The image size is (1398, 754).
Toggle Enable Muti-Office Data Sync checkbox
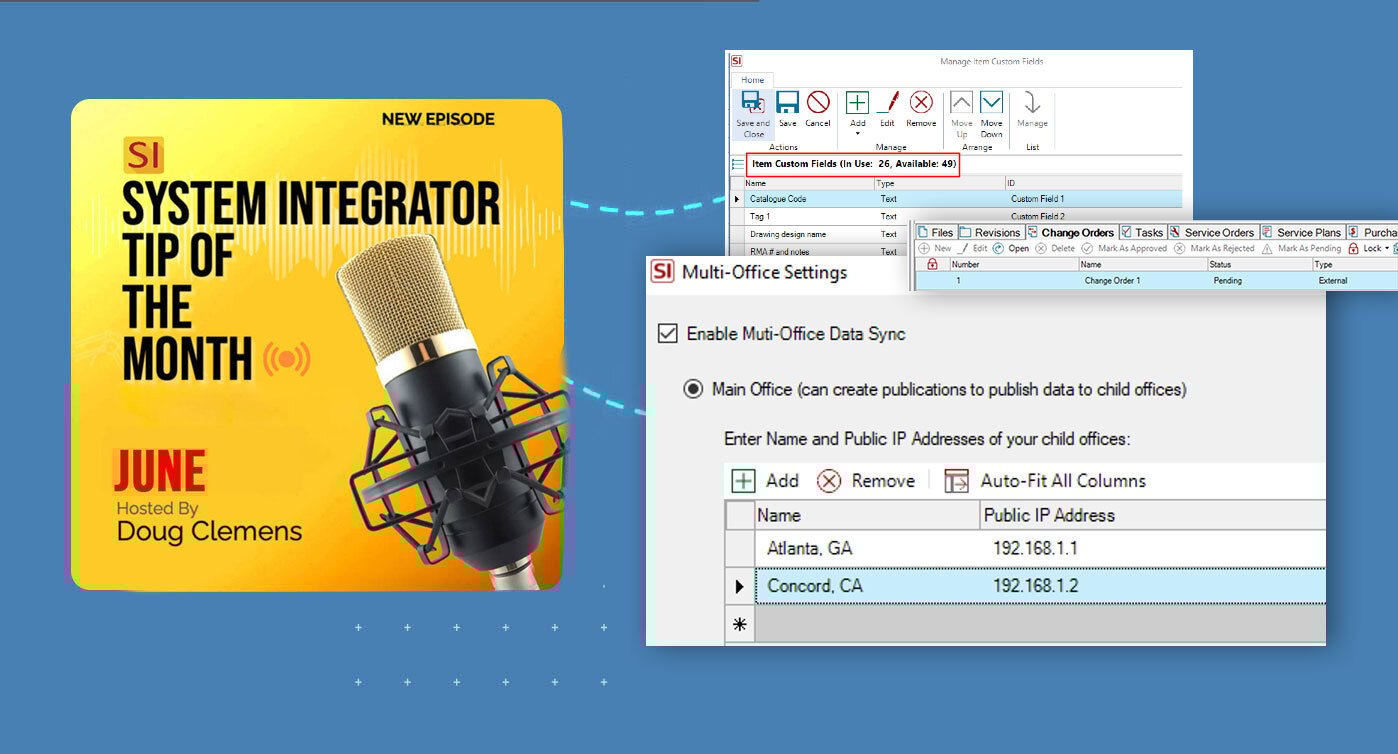pos(667,333)
